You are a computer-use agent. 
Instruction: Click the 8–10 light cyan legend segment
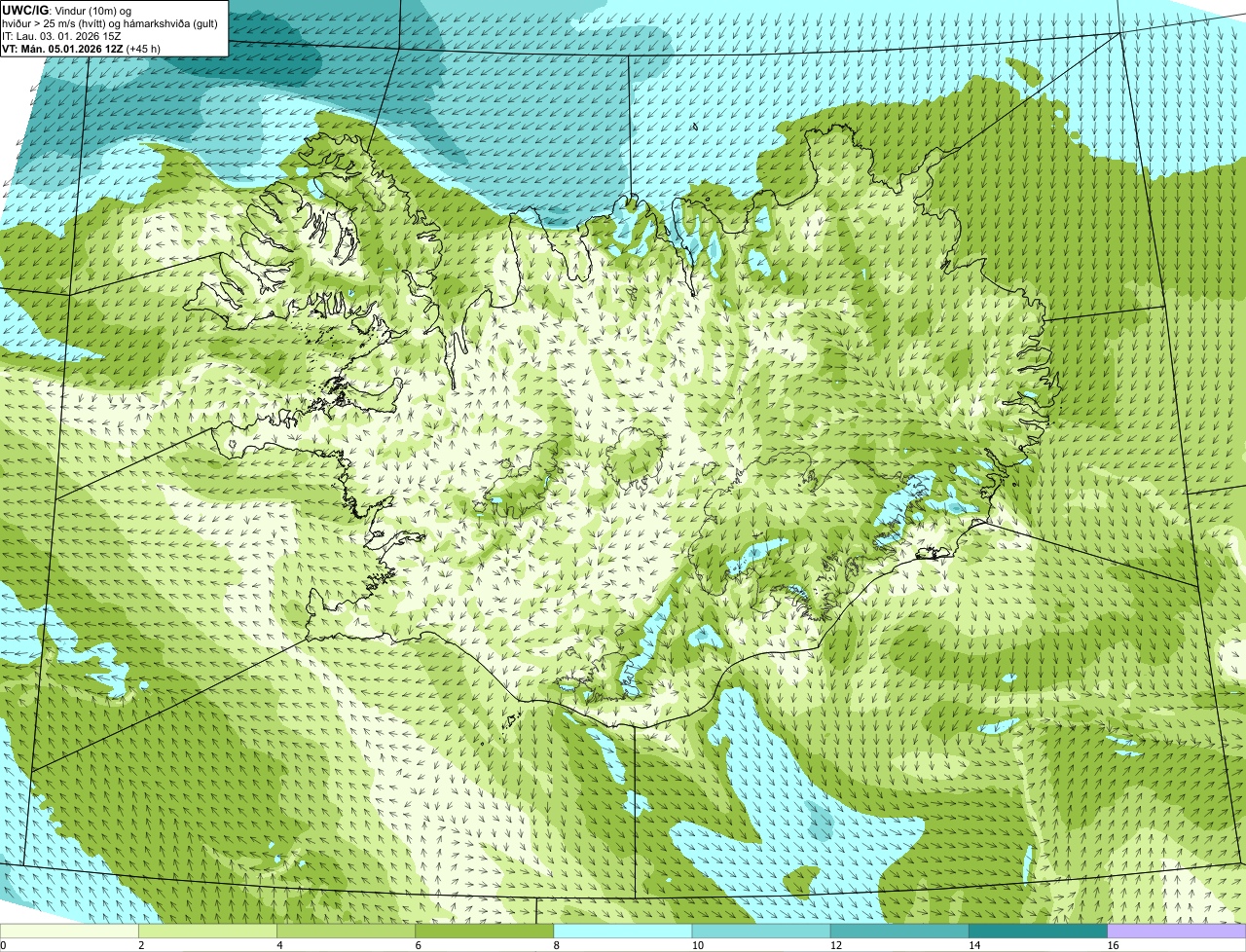tap(623, 931)
